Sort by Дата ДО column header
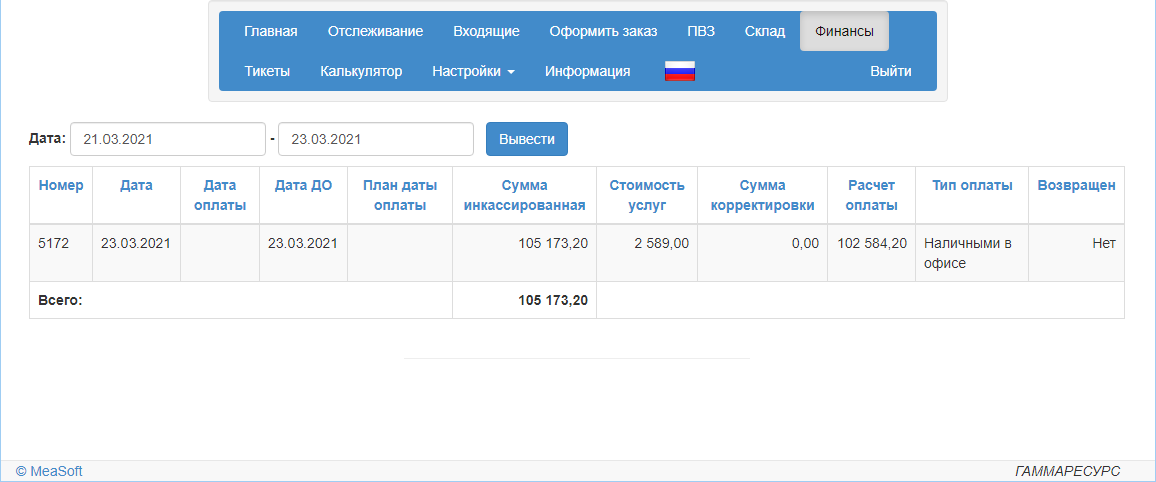The height and width of the screenshot is (482, 1156). tap(303, 186)
